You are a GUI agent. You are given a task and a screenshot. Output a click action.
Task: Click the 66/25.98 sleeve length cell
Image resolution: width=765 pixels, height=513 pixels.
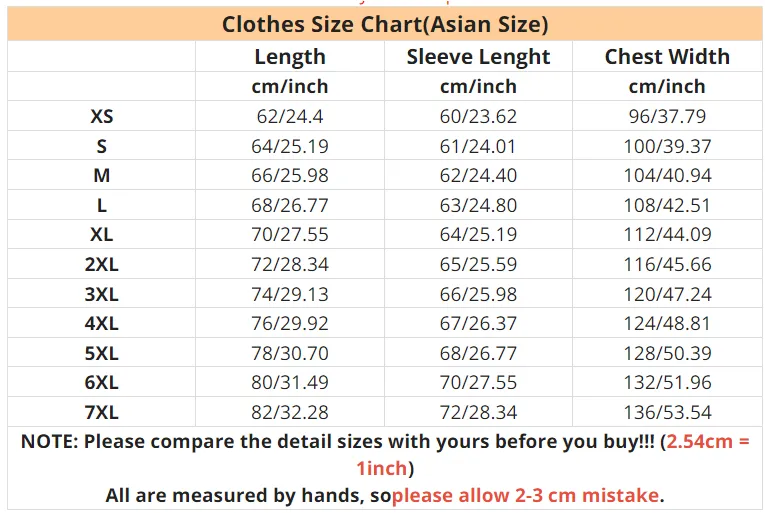click(x=478, y=294)
